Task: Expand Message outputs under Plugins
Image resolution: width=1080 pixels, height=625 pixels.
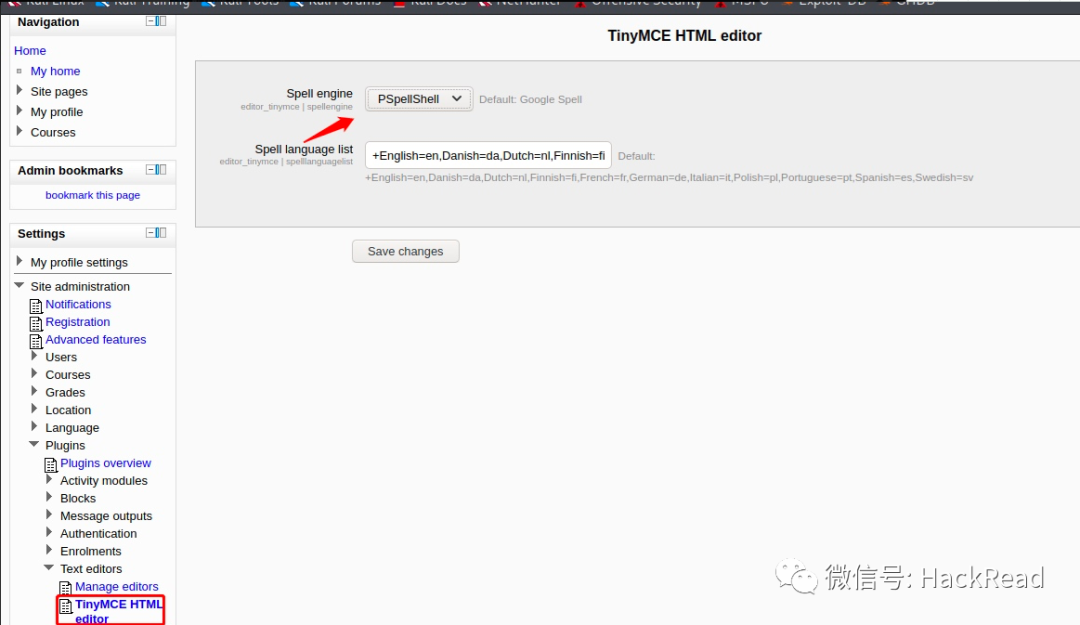Action: 49,515
